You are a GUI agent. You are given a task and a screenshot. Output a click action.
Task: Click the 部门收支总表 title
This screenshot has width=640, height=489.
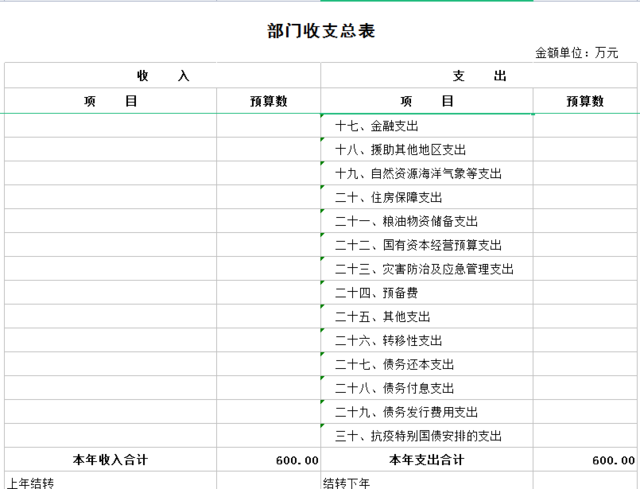321,31
